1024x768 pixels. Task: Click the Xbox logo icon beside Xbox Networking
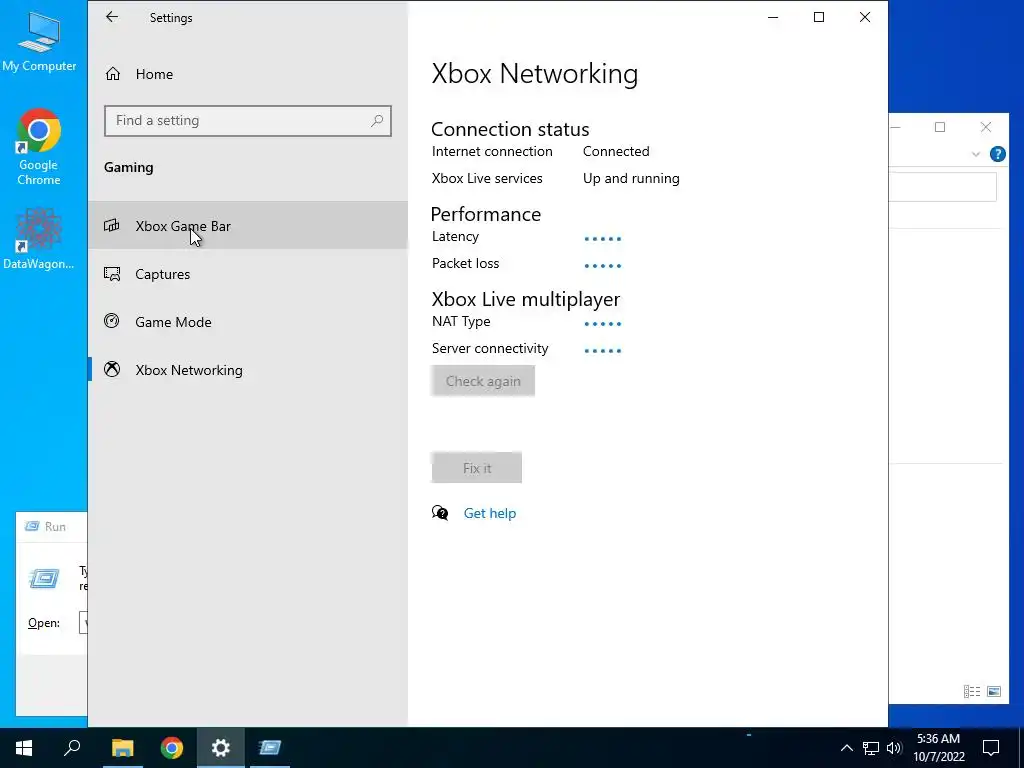pyautogui.click(x=112, y=370)
